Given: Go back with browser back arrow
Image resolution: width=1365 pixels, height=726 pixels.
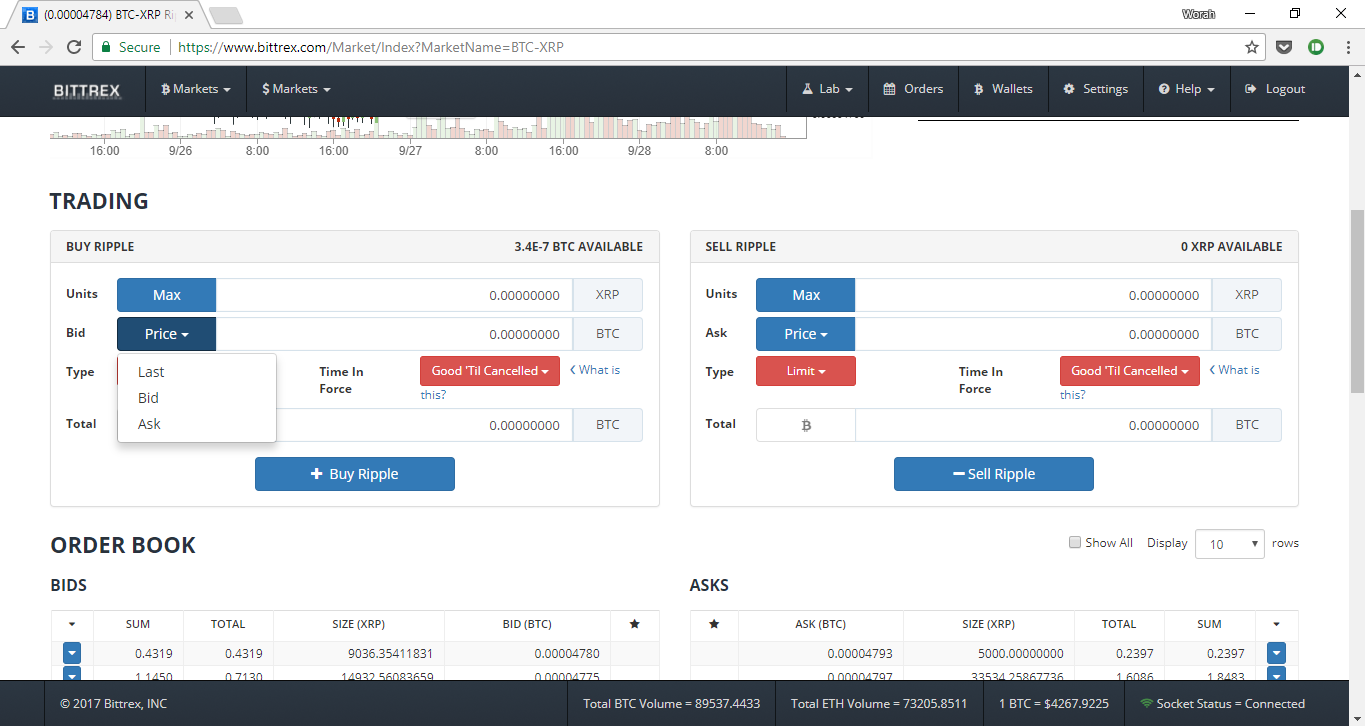Looking at the screenshot, I should pos(18,47).
